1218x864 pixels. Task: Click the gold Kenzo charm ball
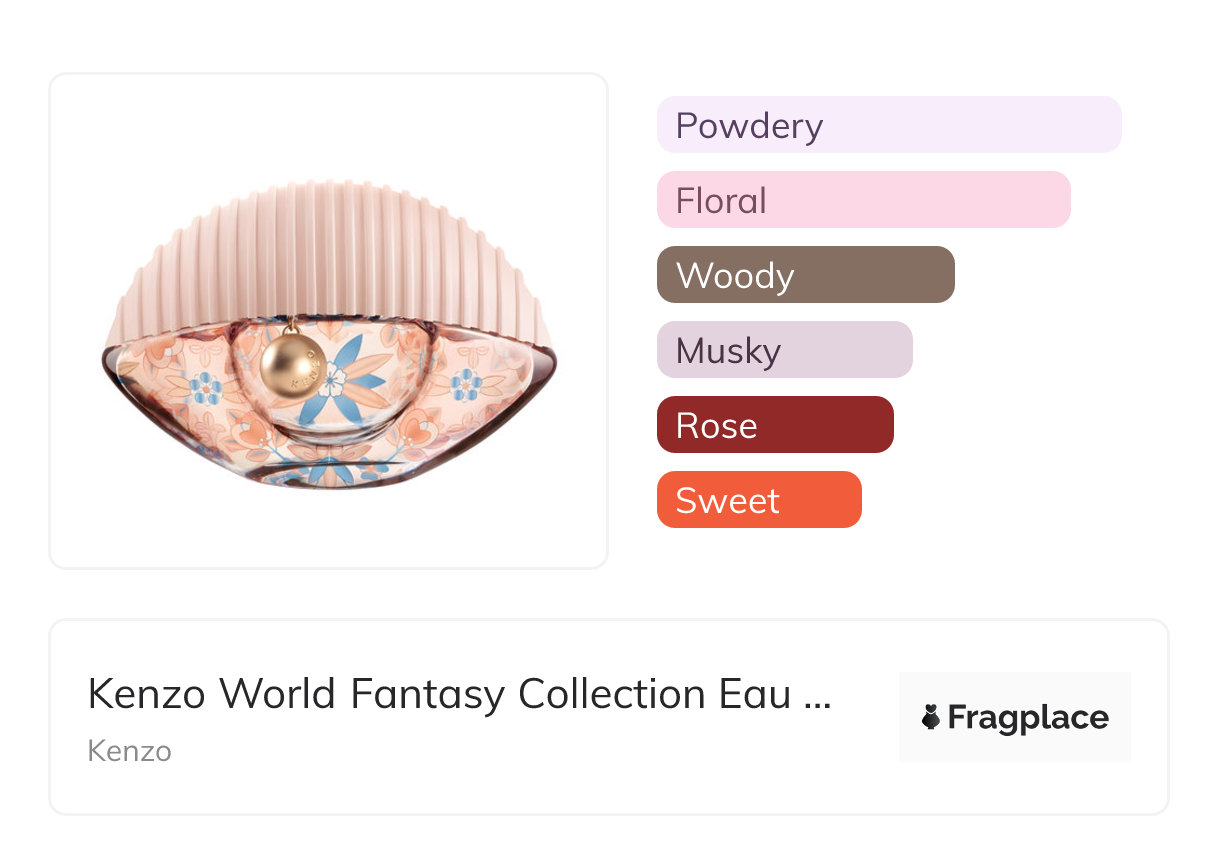[291, 368]
